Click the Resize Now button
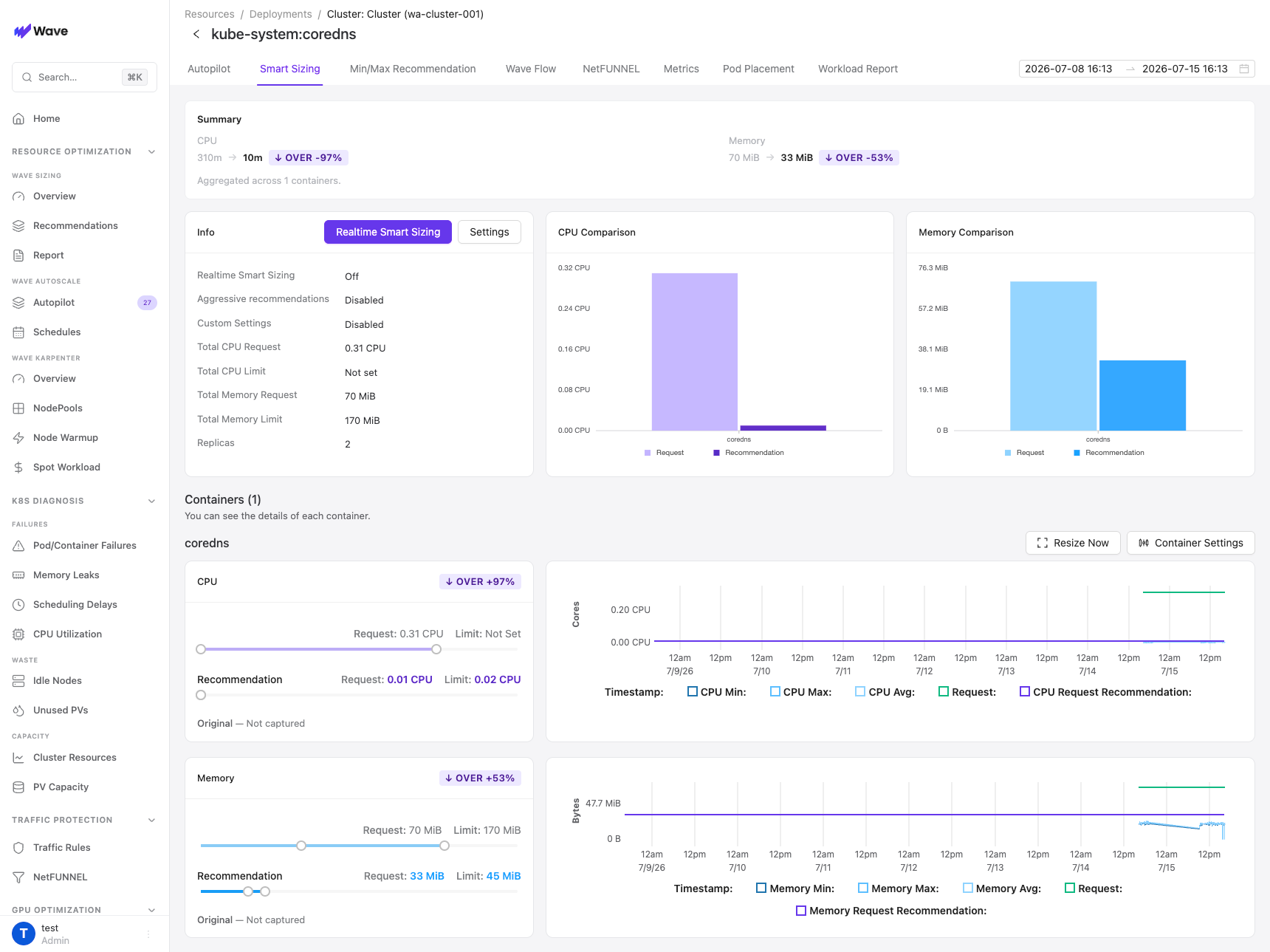 [1073, 543]
